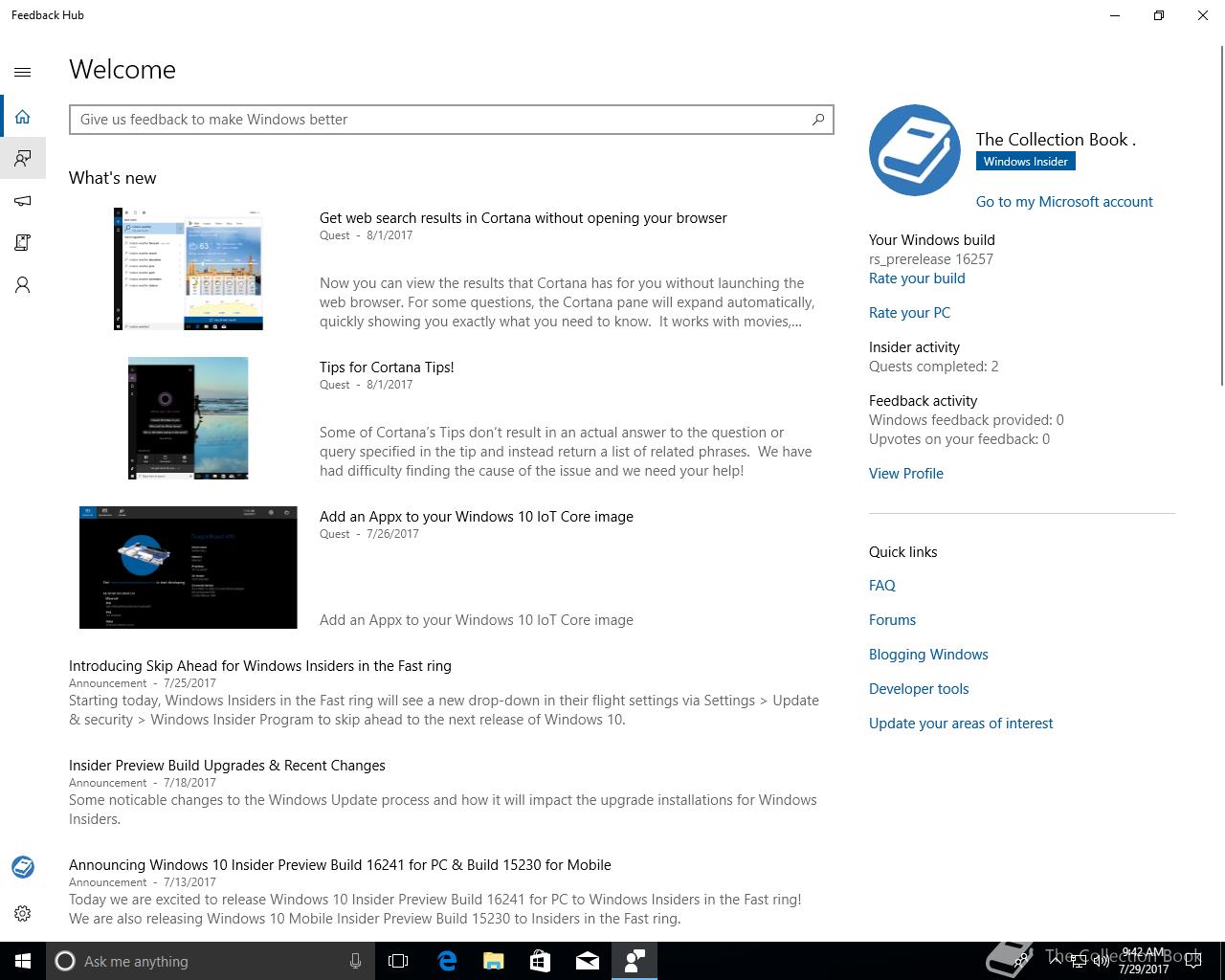Open Go to my Microsoft account link
The height and width of the screenshot is (980, 1225).
[1064, 202]
